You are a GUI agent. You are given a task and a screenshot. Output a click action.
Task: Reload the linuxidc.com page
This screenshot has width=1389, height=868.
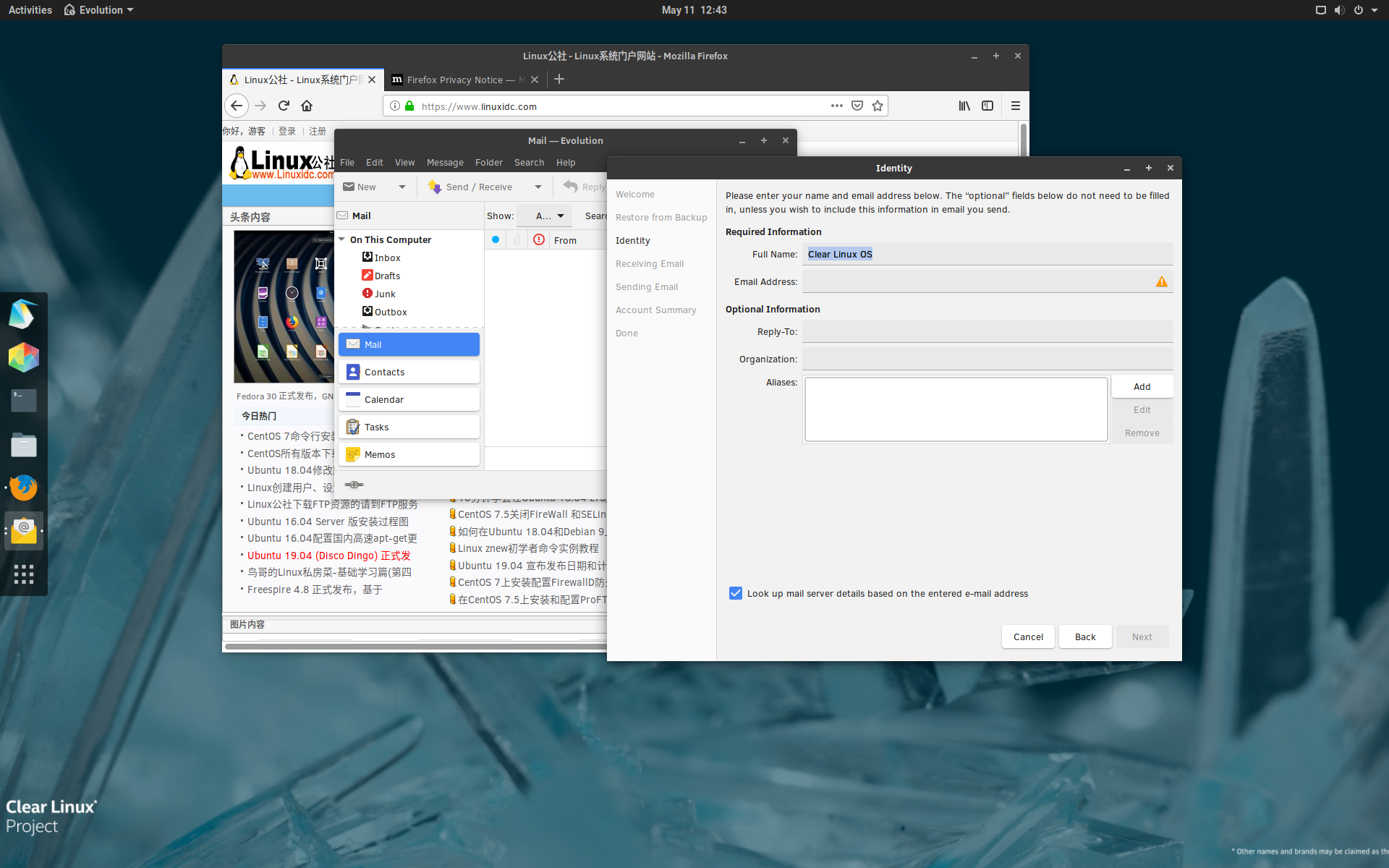(x=284, y=106)
